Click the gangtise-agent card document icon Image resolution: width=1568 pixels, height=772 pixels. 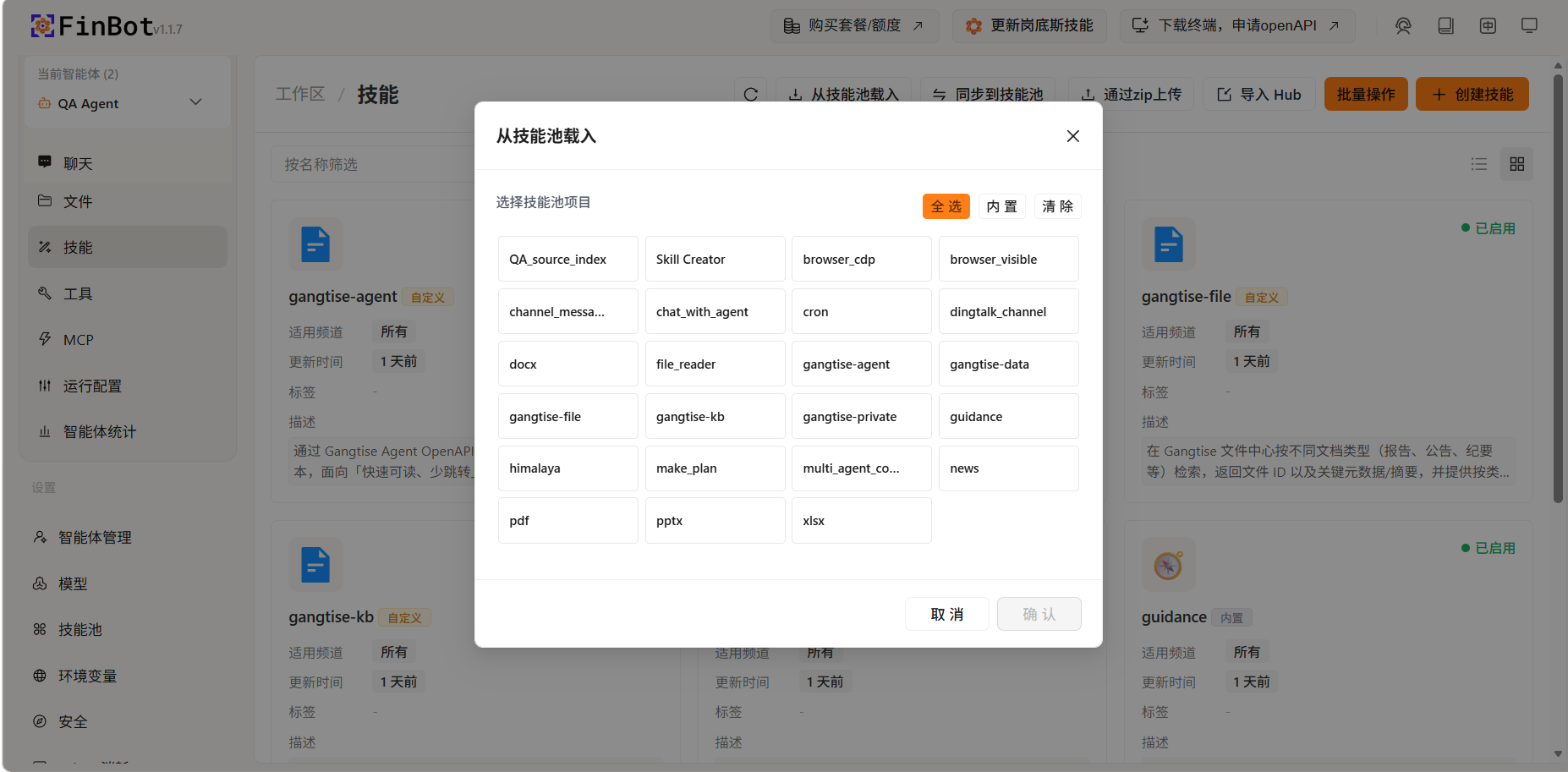click(315, 245)
